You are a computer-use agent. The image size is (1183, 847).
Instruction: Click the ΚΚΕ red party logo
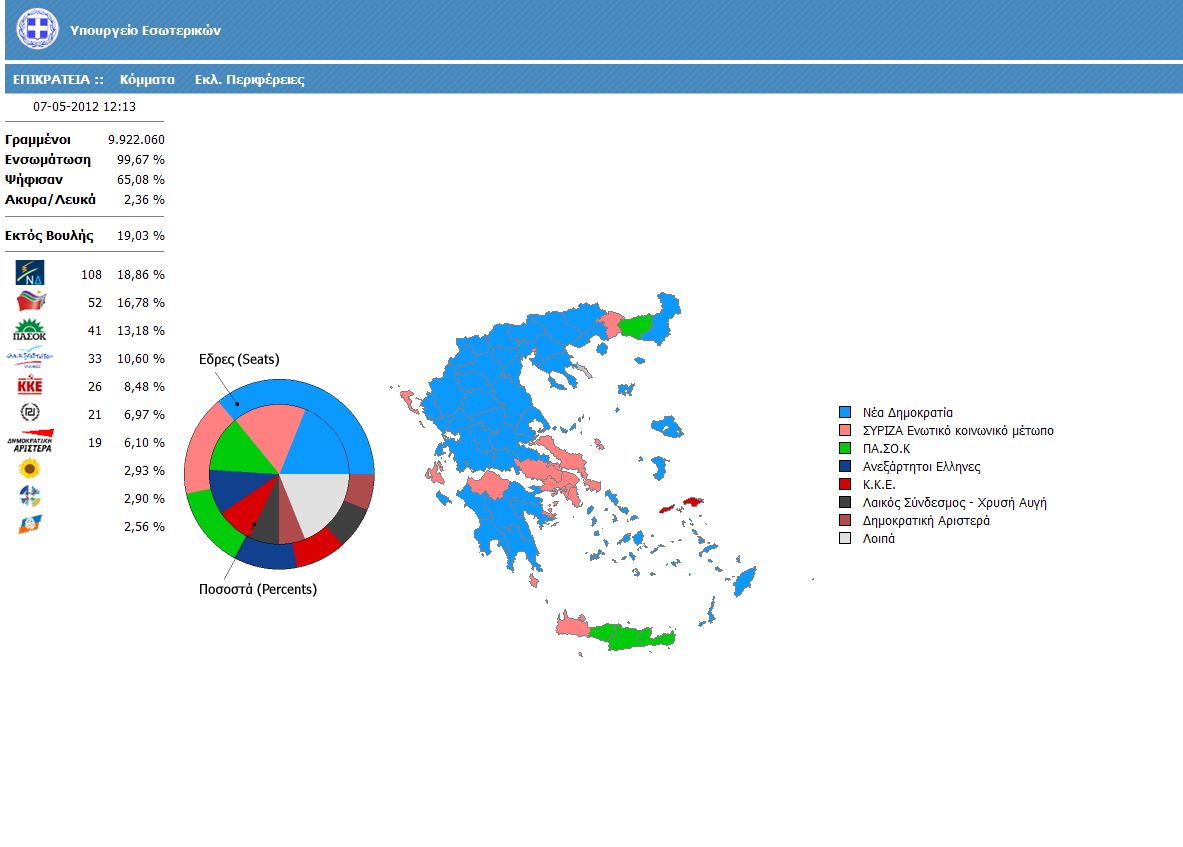30,386
